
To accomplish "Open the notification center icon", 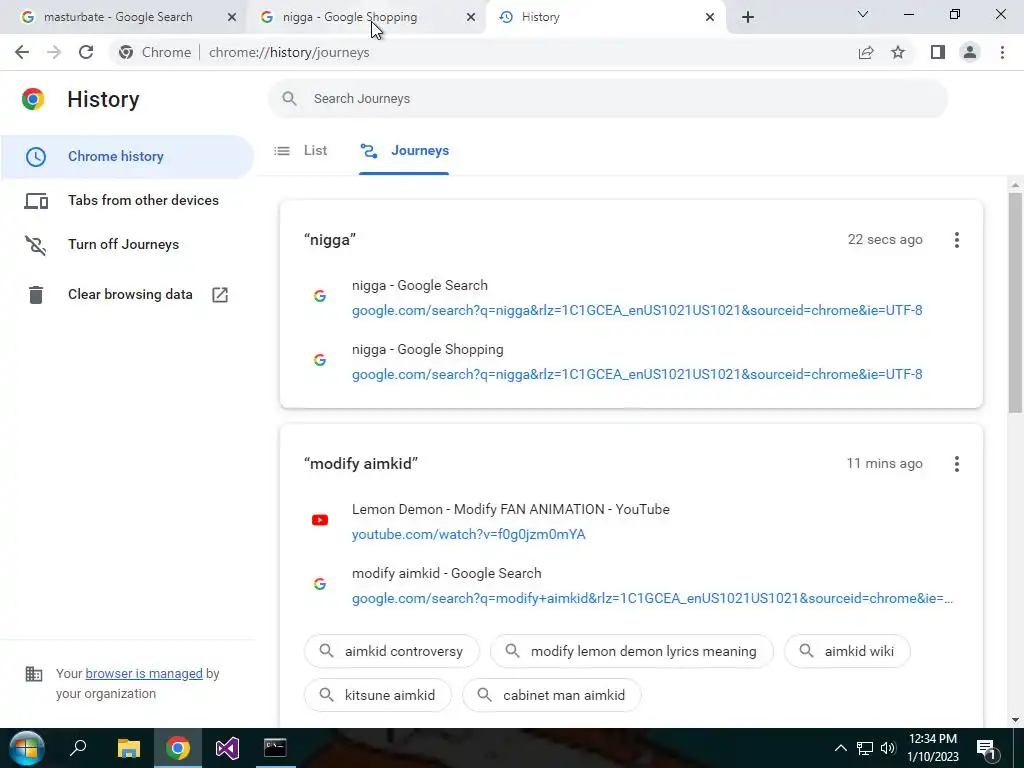I will pos(985,748).
